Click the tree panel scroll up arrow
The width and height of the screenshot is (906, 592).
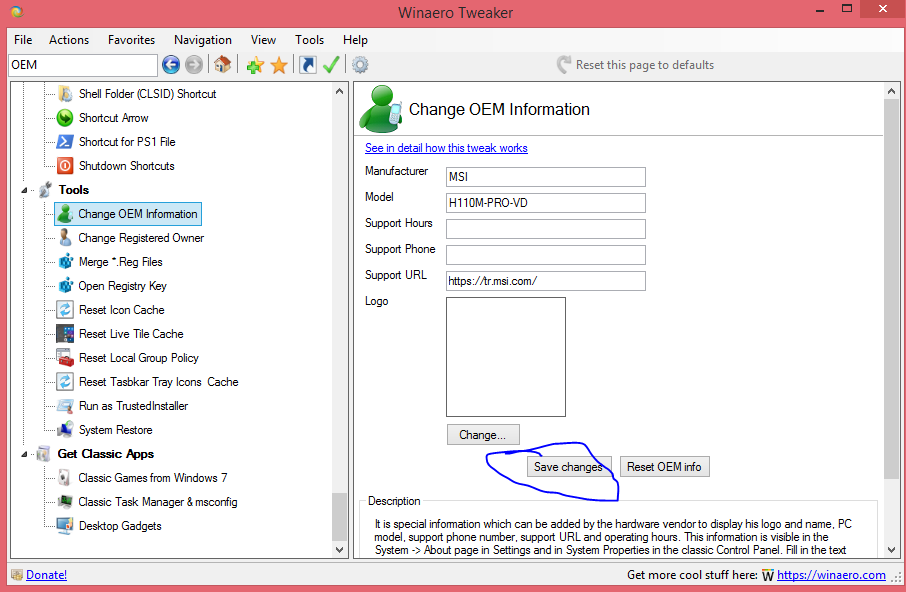click(339, 91)
